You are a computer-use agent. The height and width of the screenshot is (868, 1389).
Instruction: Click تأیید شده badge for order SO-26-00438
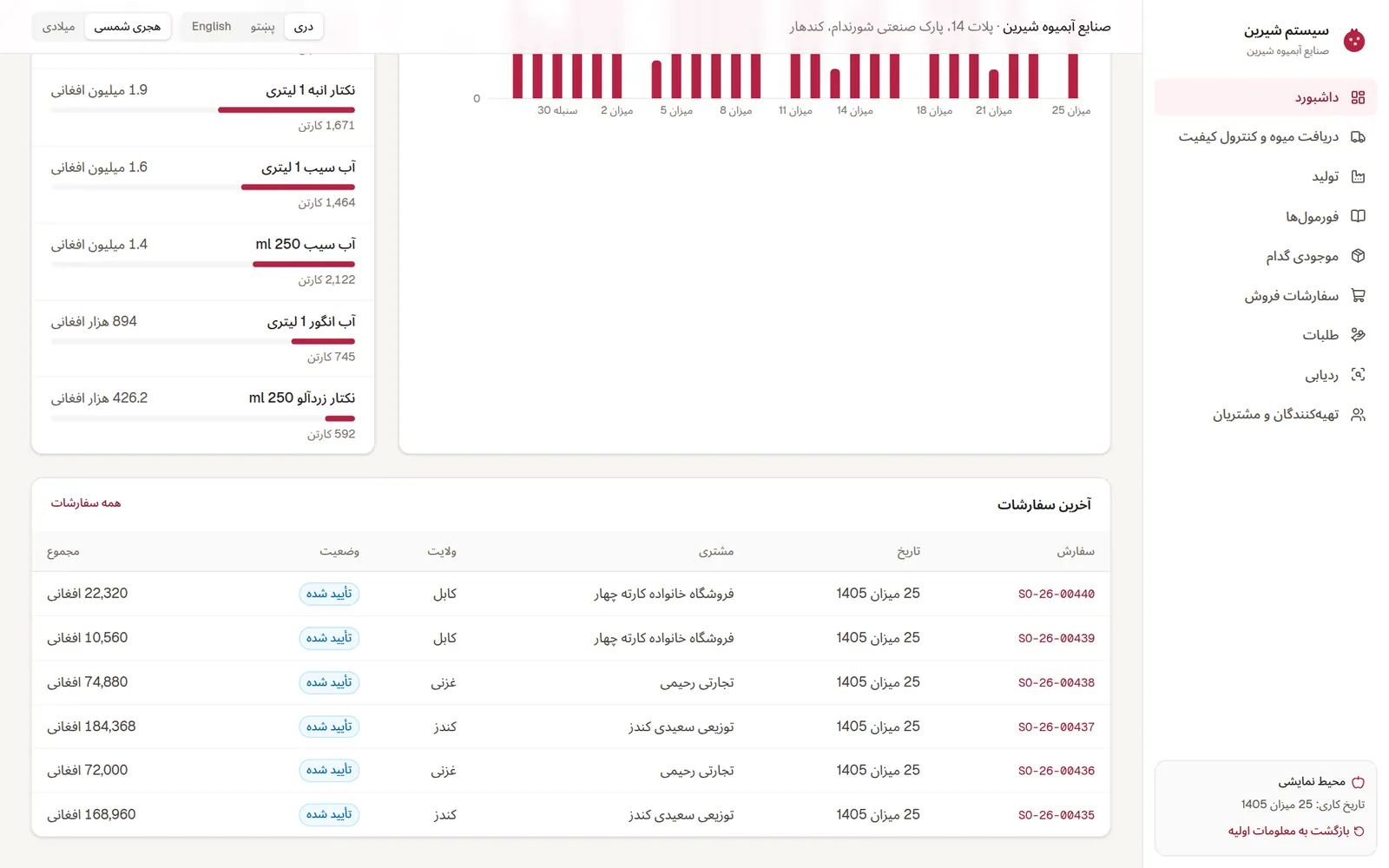[329, 682]
